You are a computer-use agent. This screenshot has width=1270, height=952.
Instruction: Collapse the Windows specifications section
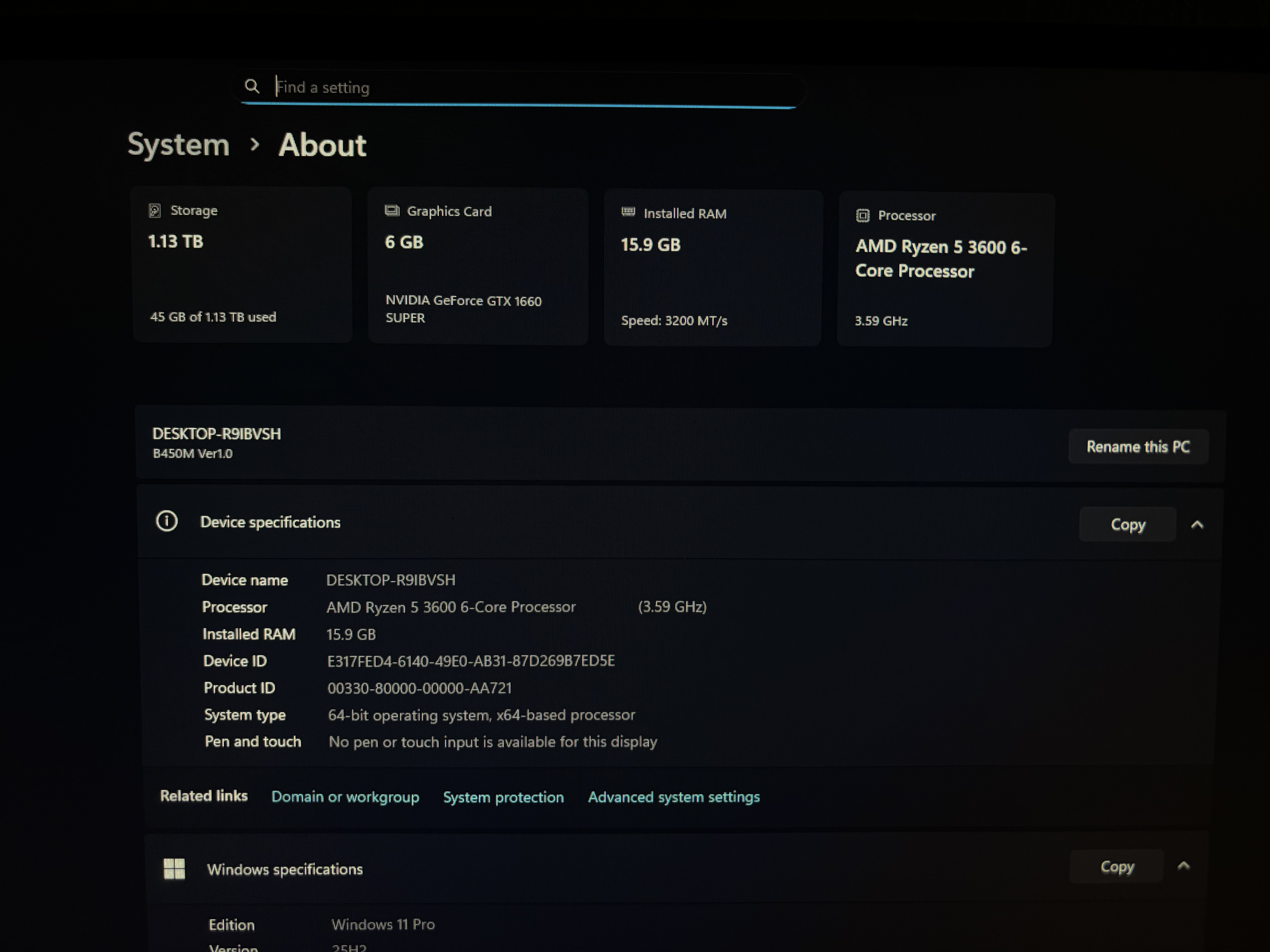click(1183, 866)
